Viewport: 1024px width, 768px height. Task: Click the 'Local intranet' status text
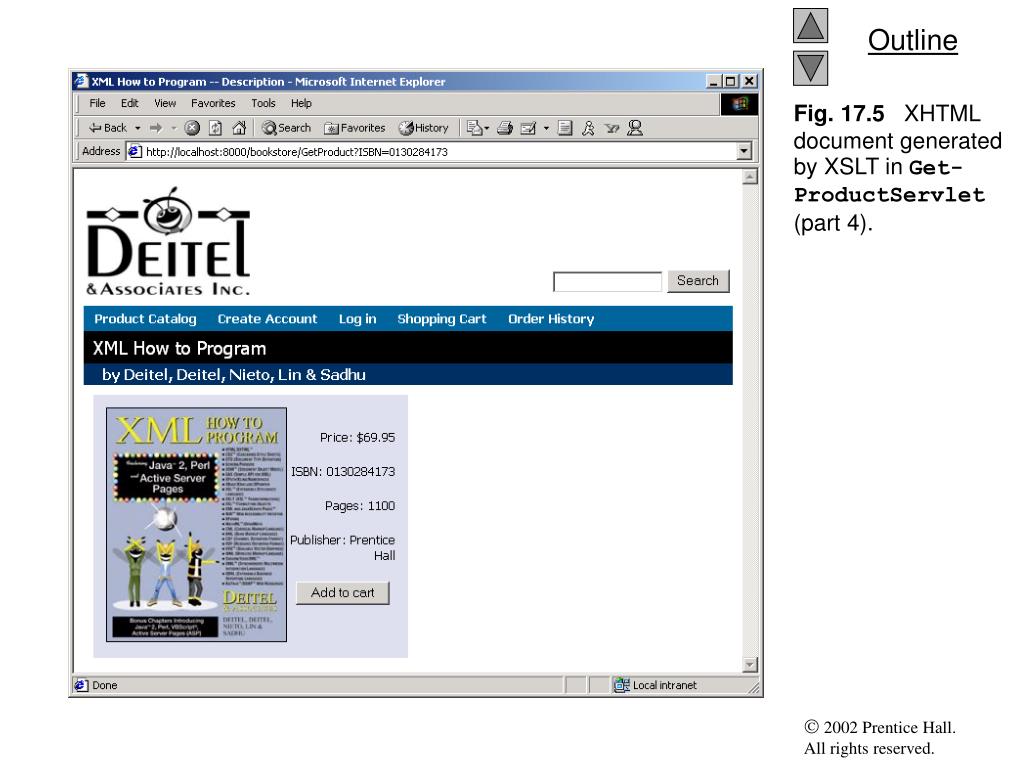click(664, 685)
